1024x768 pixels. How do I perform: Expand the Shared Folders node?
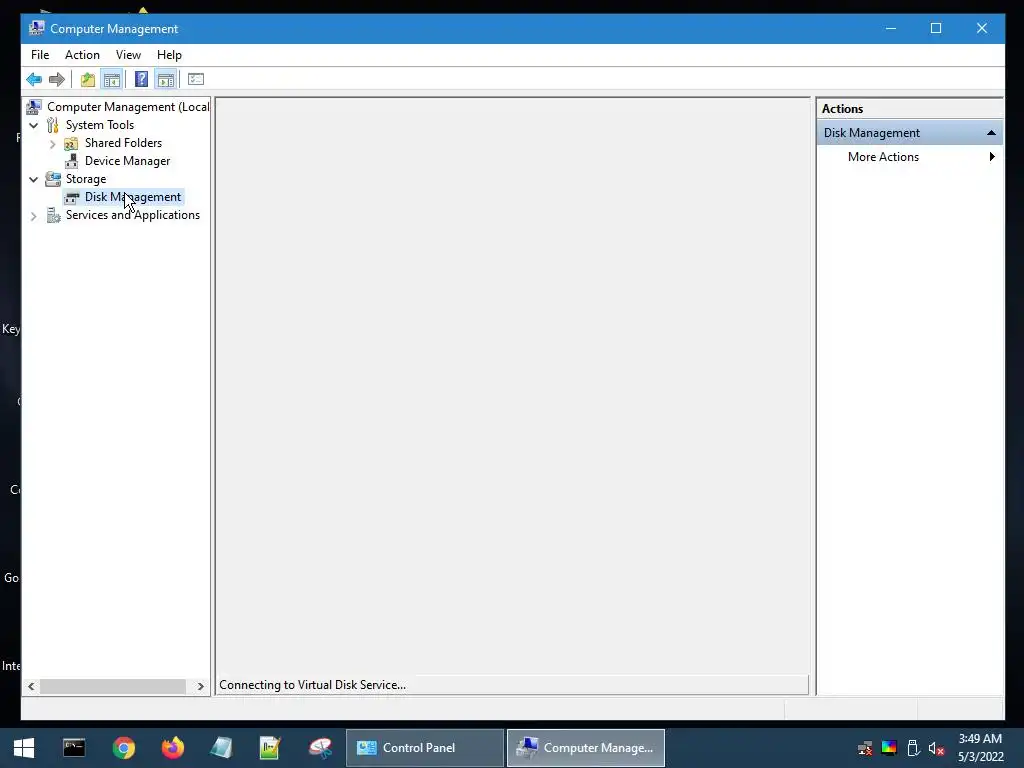pos(52,143)
